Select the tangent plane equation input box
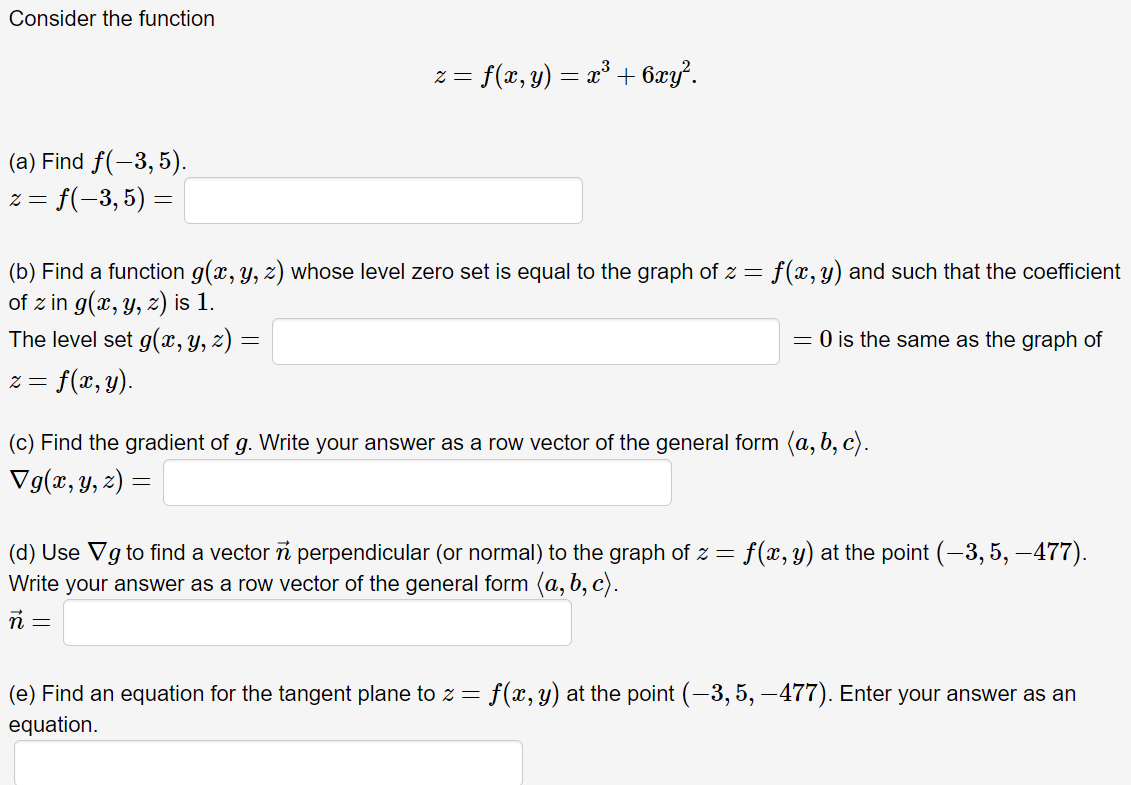Viewport: 1131px width, 785px height. [267, 763]
